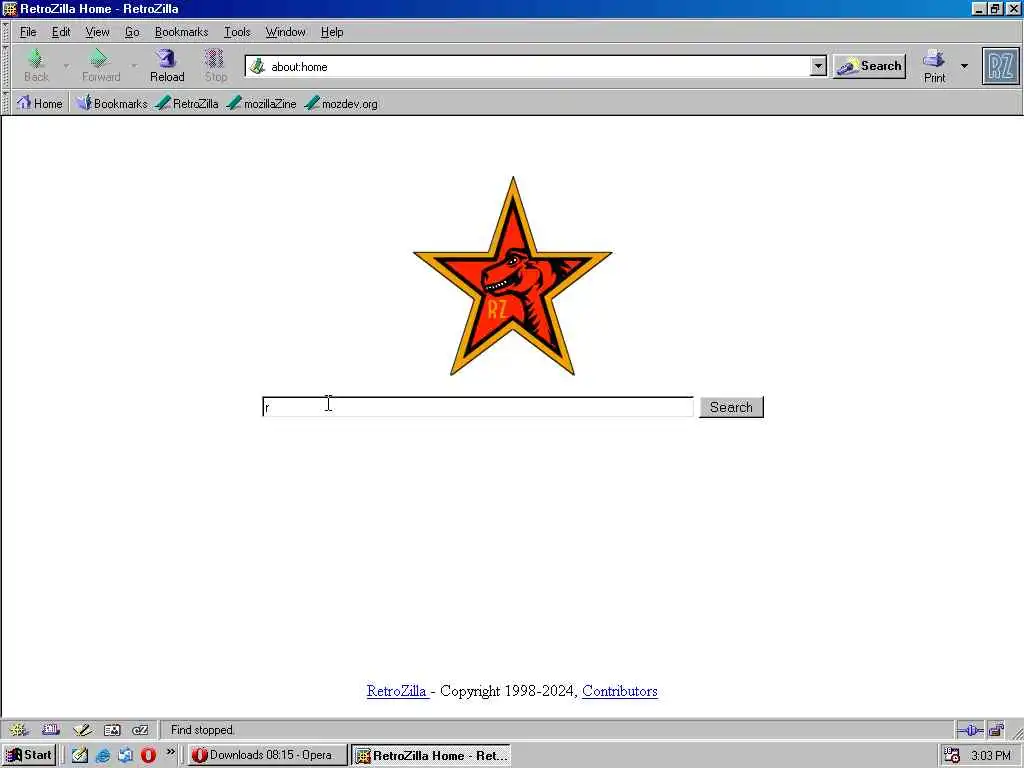Toggle online/offline plug icon in status bar
This screenshot has width=1024, height=768.
[x=970, y=730]
